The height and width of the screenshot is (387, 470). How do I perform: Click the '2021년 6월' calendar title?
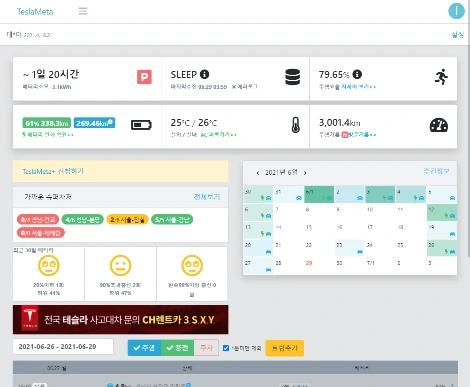tap(281, 173)
